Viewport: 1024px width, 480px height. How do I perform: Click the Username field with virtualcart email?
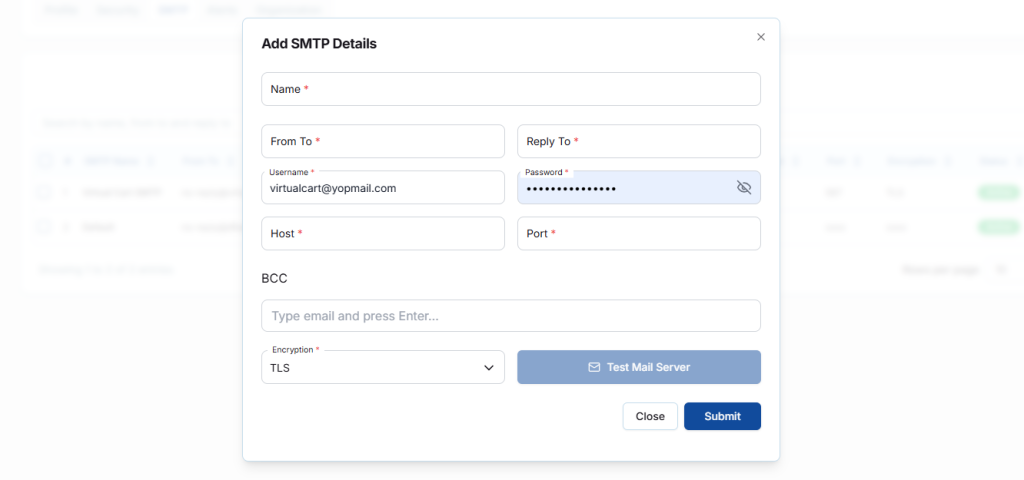382,188
